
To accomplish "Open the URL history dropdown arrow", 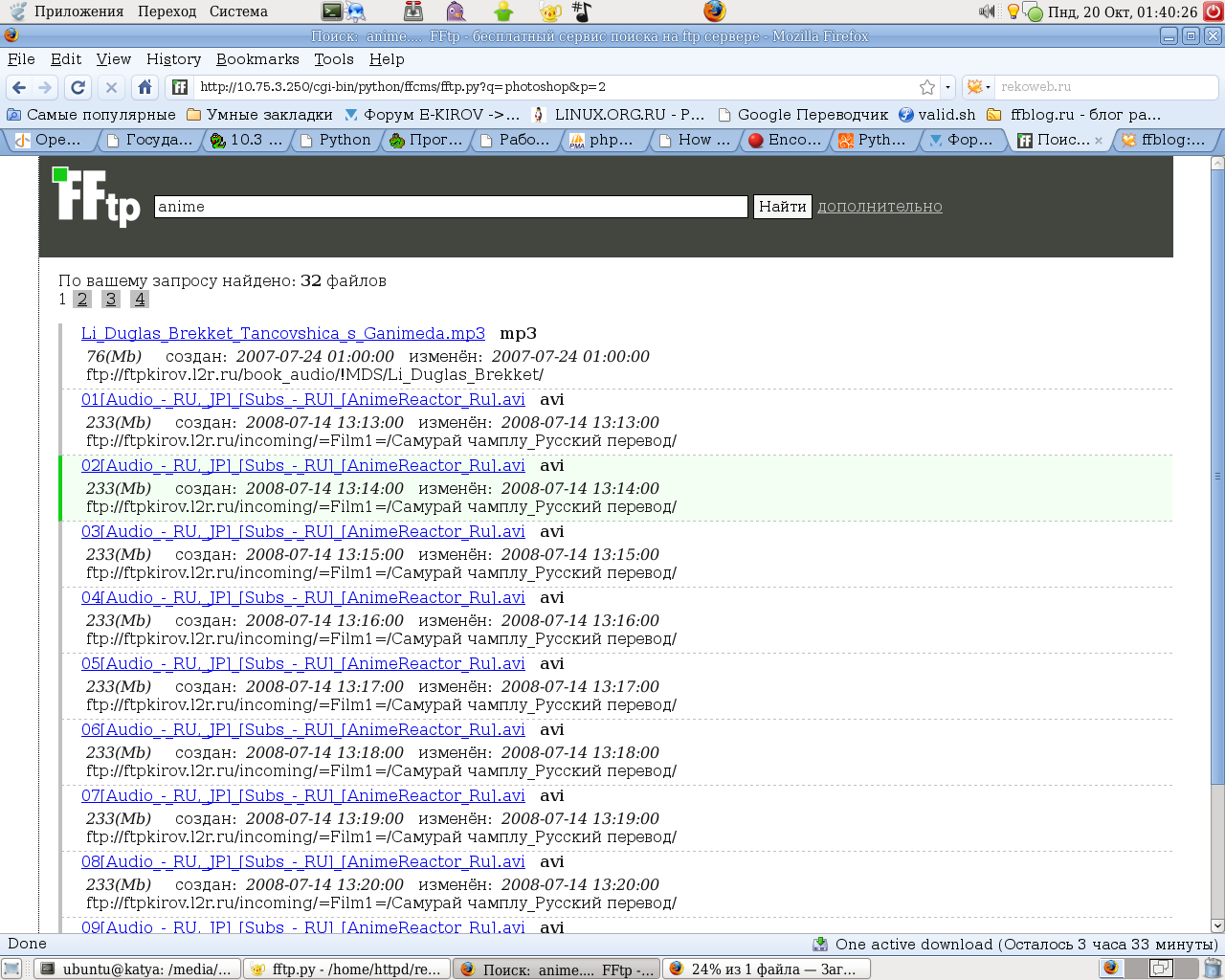I will 947,87.
